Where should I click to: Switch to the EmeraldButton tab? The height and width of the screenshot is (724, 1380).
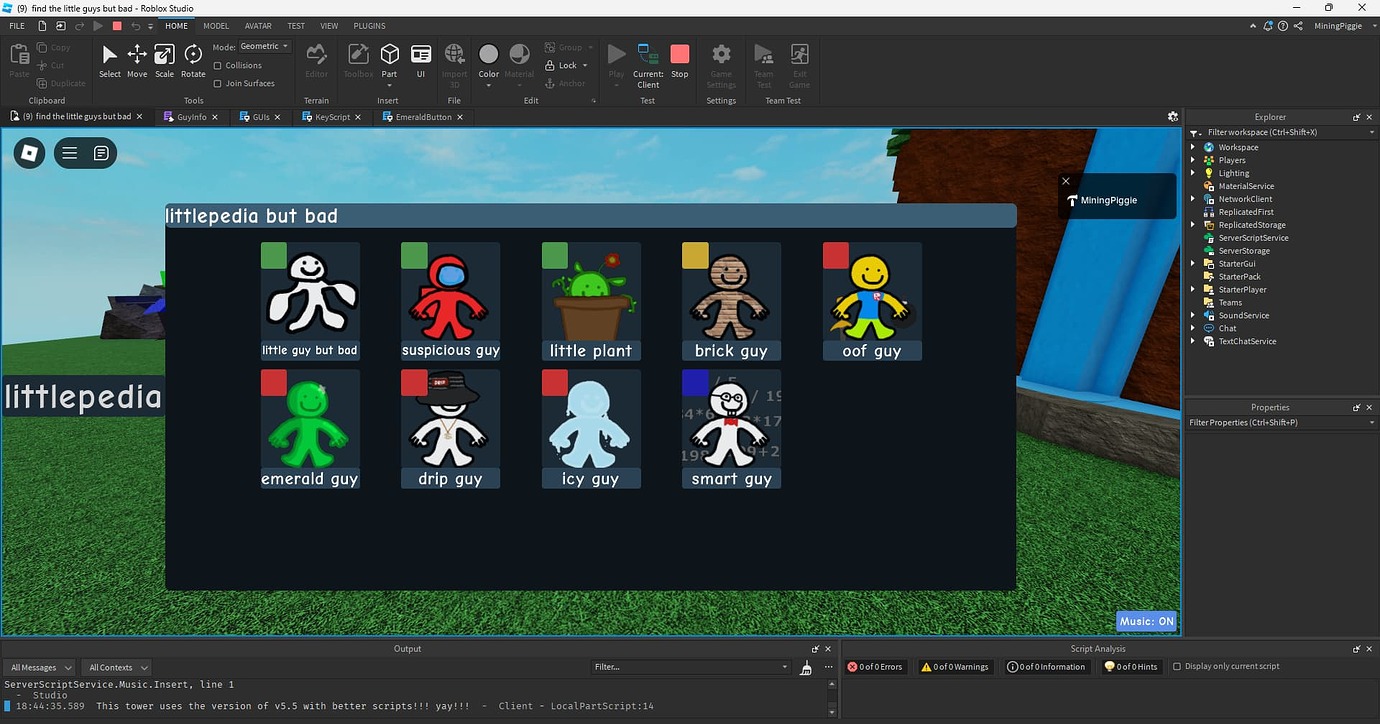423,117
